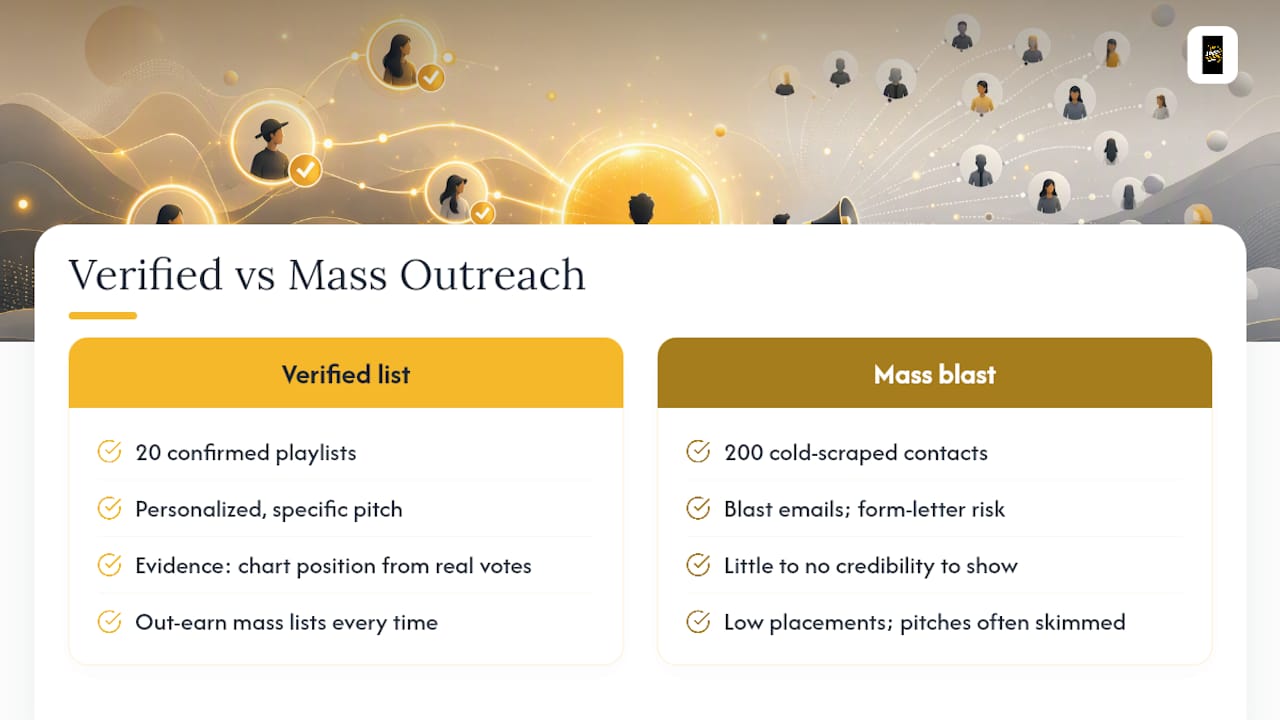Select the Verified list header

[346, 373]
